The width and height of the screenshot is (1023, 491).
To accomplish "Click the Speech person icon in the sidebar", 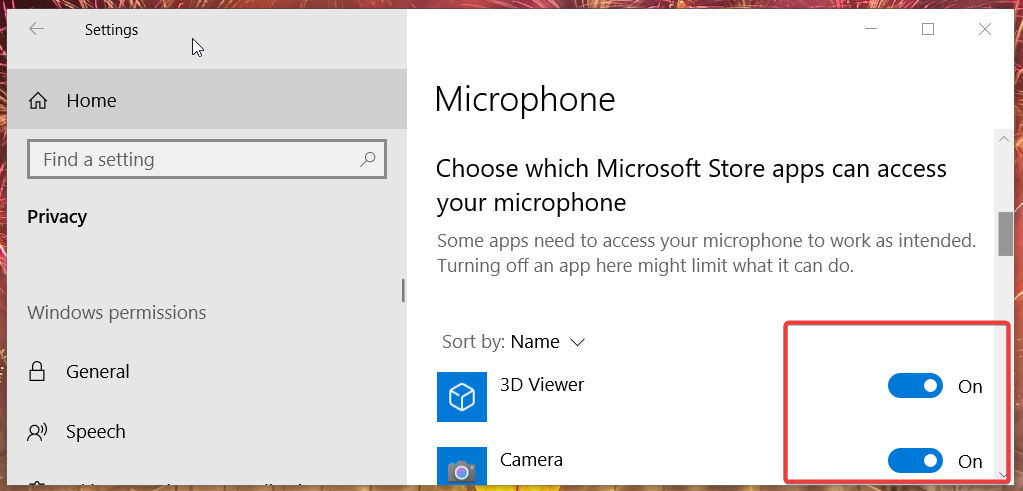I will tap(38, 432).
